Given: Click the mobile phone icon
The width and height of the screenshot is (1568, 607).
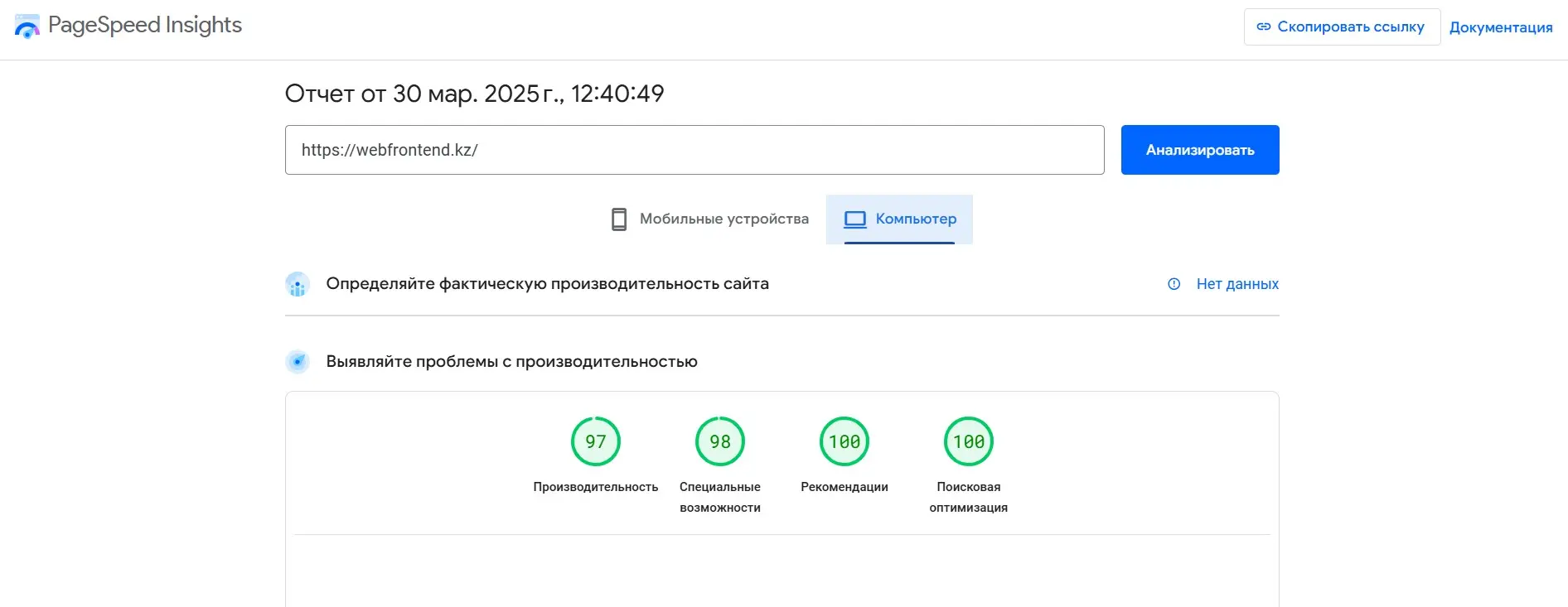Looking at the screenshot, I should 619,219.
